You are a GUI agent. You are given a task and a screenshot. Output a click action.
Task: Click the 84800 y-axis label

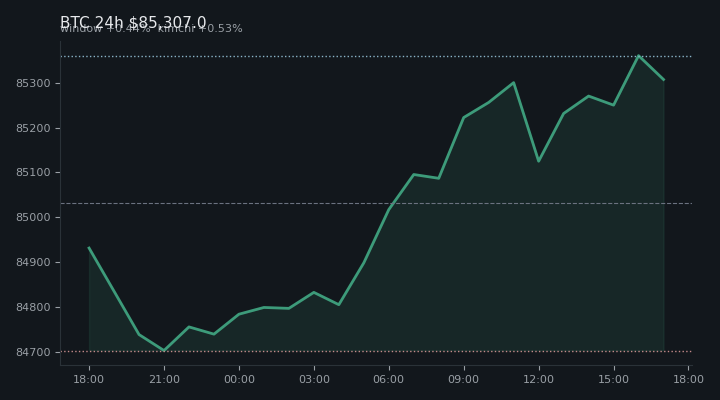[x=33, y=307]
